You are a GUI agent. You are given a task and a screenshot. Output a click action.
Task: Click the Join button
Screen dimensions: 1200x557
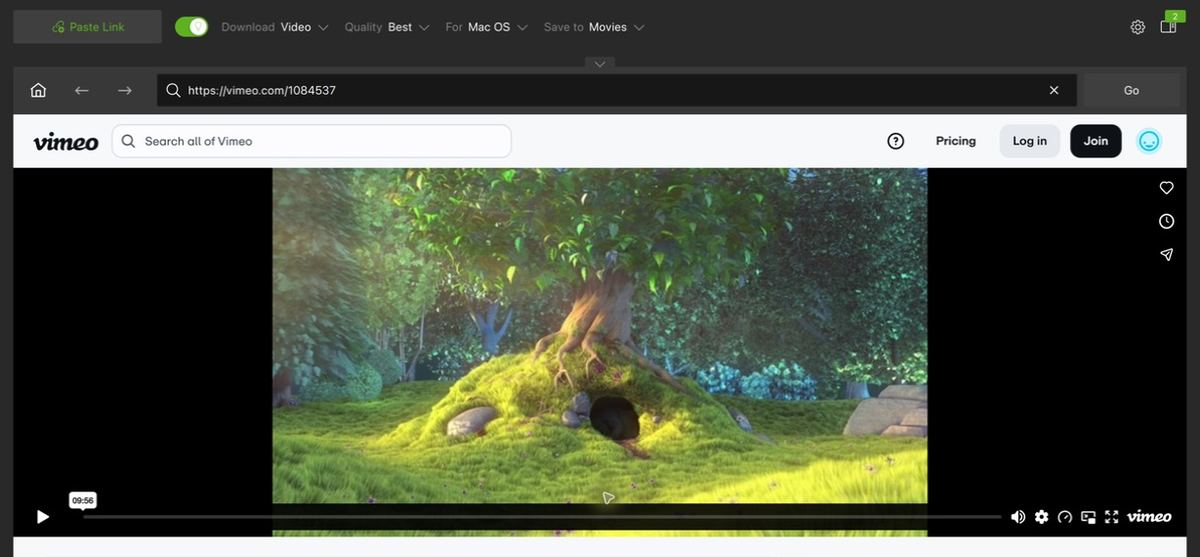1096,141
